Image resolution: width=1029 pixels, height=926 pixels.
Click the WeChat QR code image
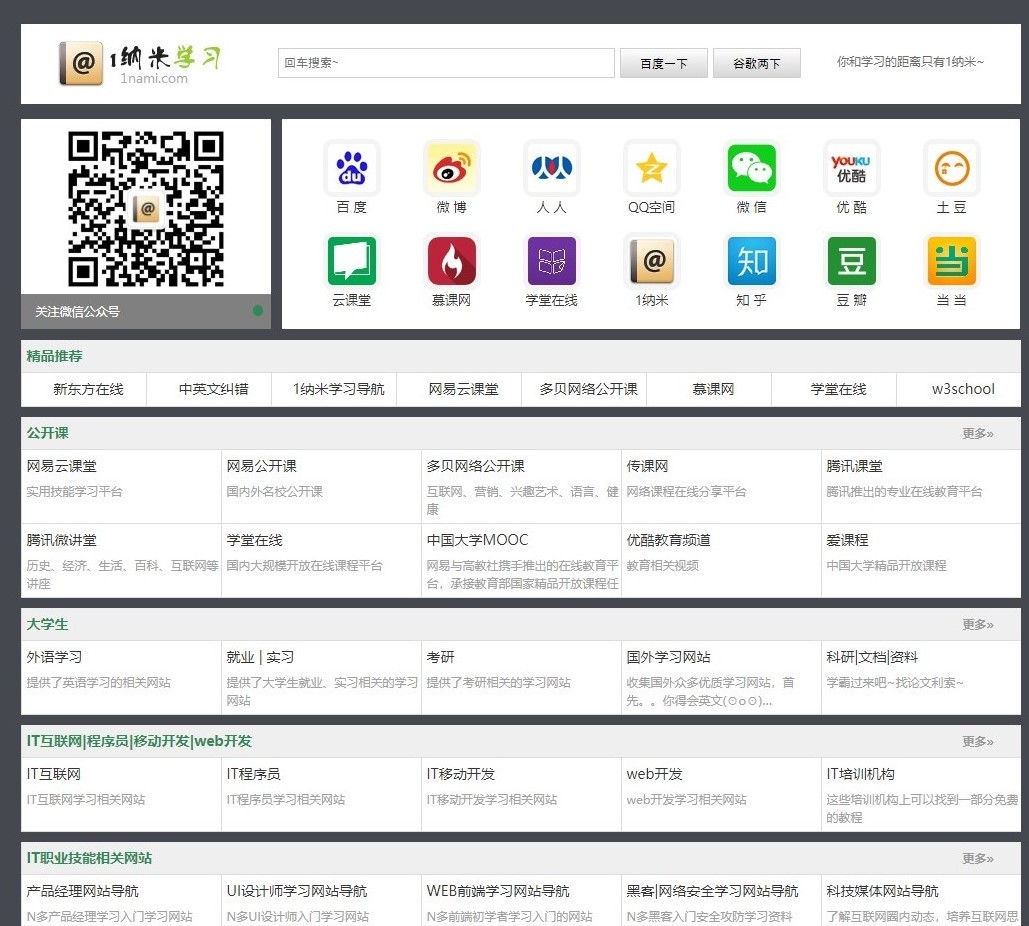146,209
